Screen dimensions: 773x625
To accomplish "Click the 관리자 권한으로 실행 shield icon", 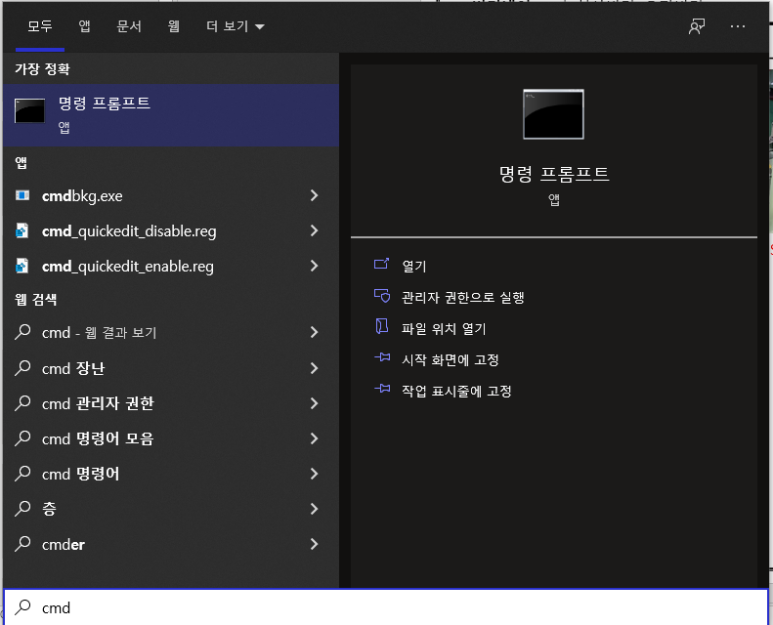I will click(x=382, y=296).
